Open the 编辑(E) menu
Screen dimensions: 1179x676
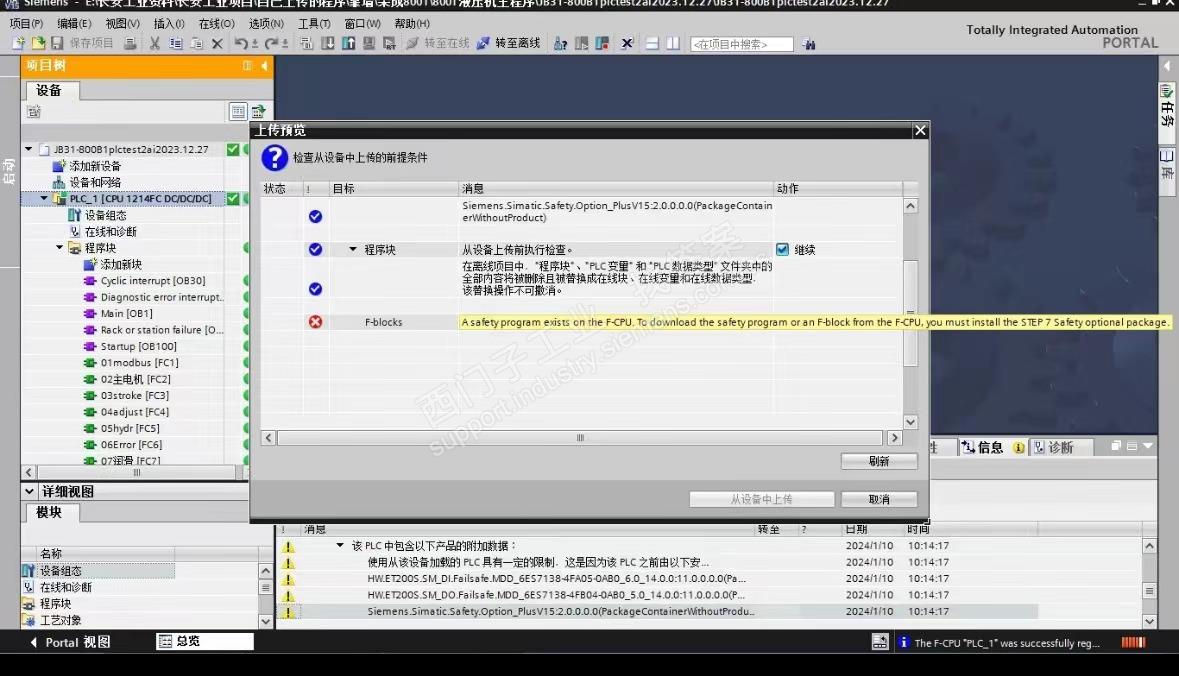point(74,23)
